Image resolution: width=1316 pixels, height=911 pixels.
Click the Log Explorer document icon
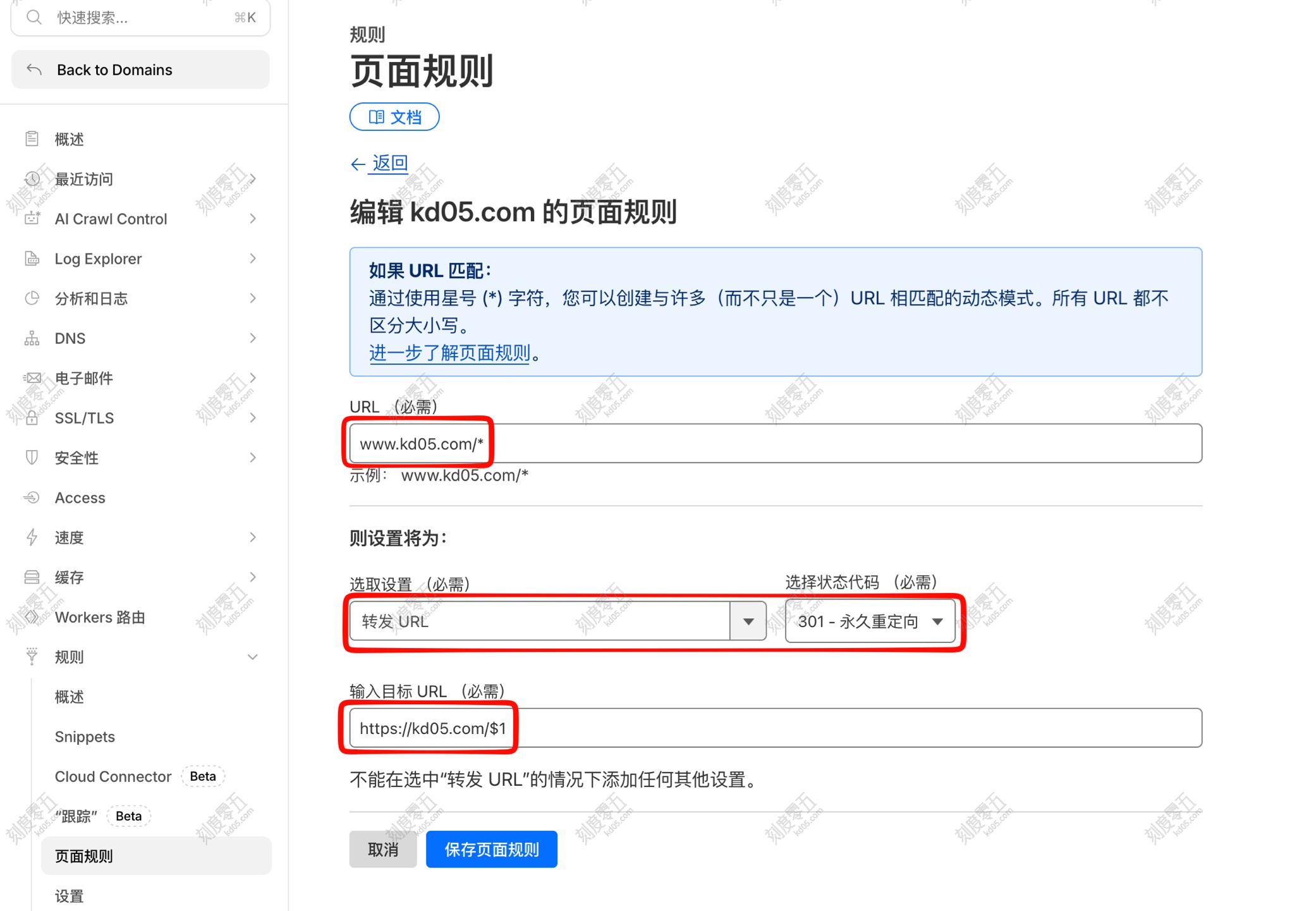coord(32,259)
